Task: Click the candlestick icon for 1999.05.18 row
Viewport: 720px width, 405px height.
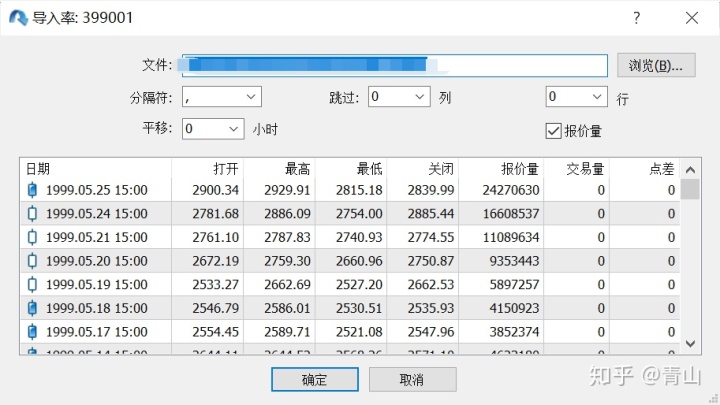Action: click(32, 308)
